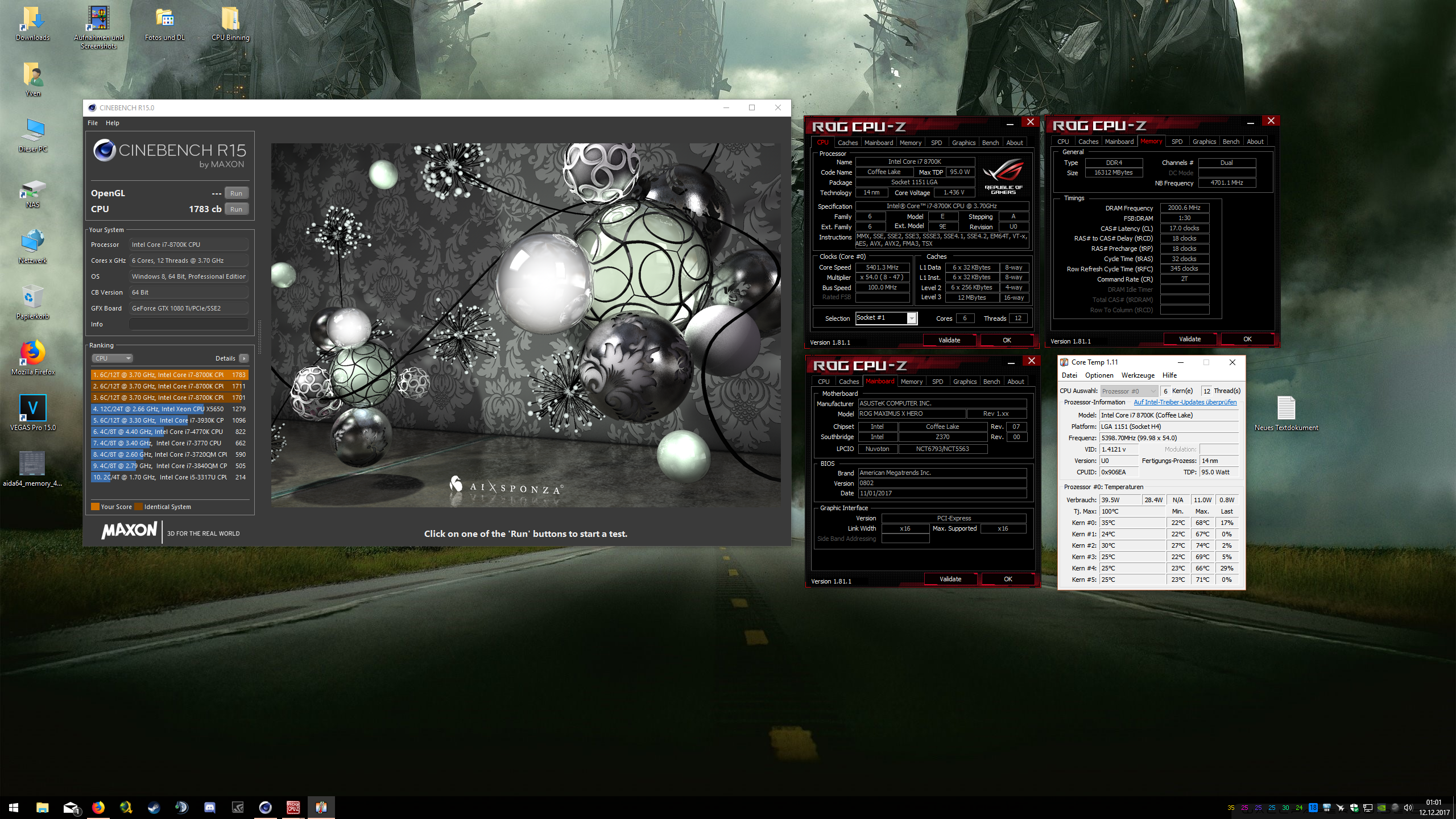Click Auf Intel-Treiber-Updates überprüfen link

tap(1185, 402)
